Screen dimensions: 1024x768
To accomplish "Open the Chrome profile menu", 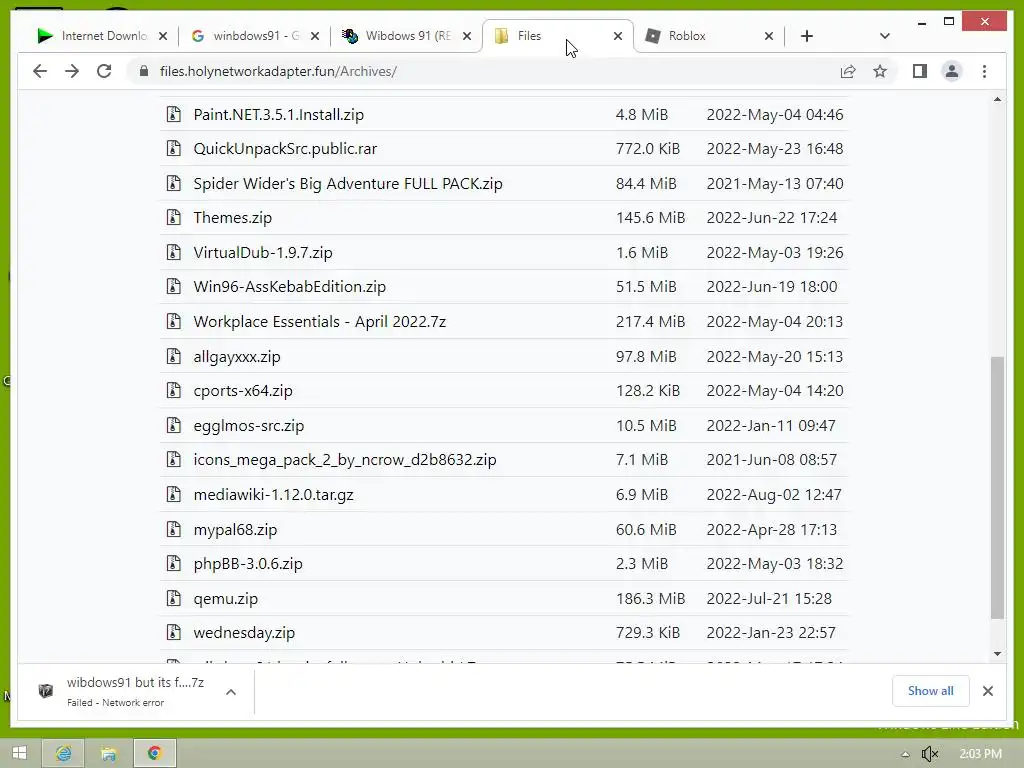I will [952, 71].
